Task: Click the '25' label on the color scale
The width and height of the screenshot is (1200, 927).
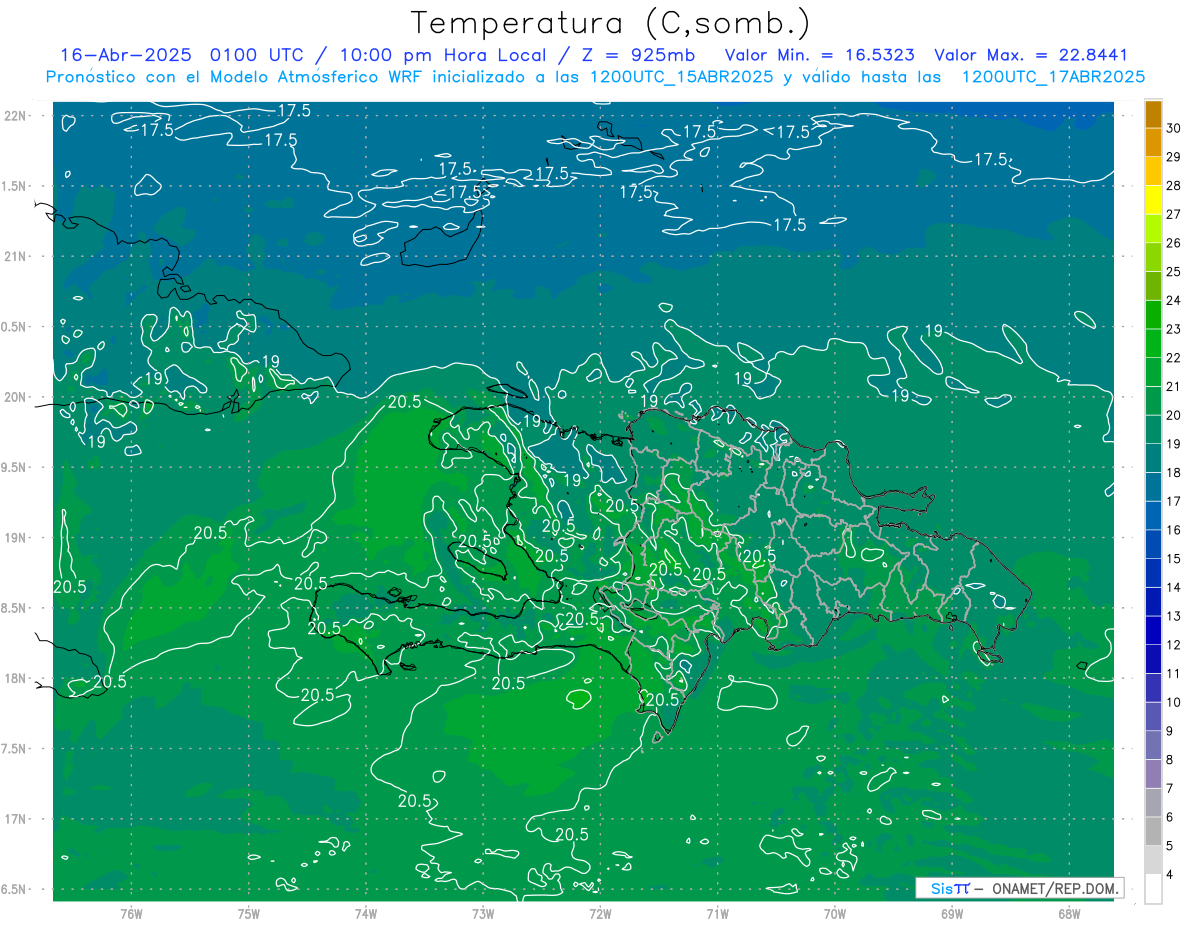Action: [1174, 271]
